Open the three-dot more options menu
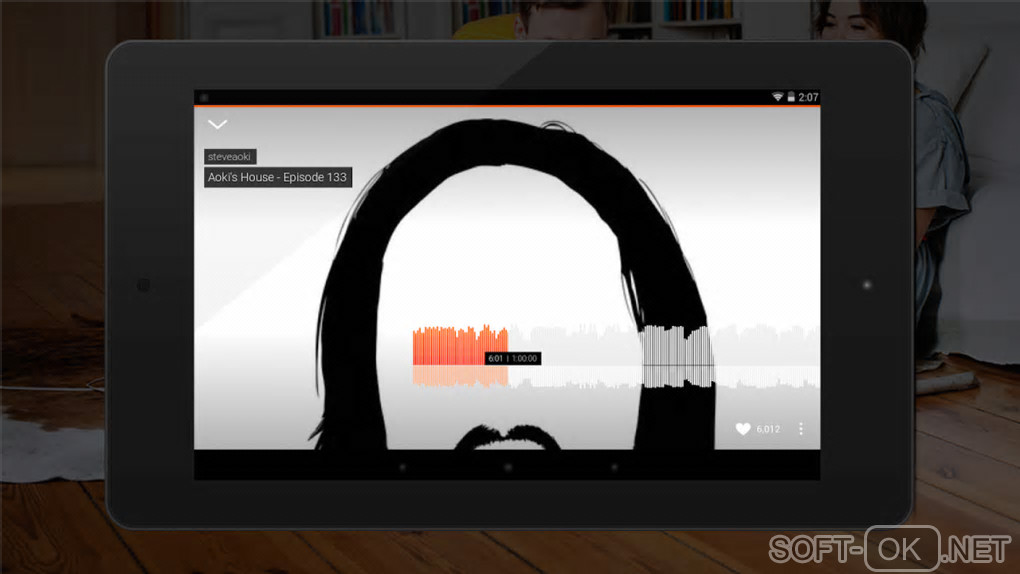The height and width of the screenshot is (574, 1020). pos(801,429)
